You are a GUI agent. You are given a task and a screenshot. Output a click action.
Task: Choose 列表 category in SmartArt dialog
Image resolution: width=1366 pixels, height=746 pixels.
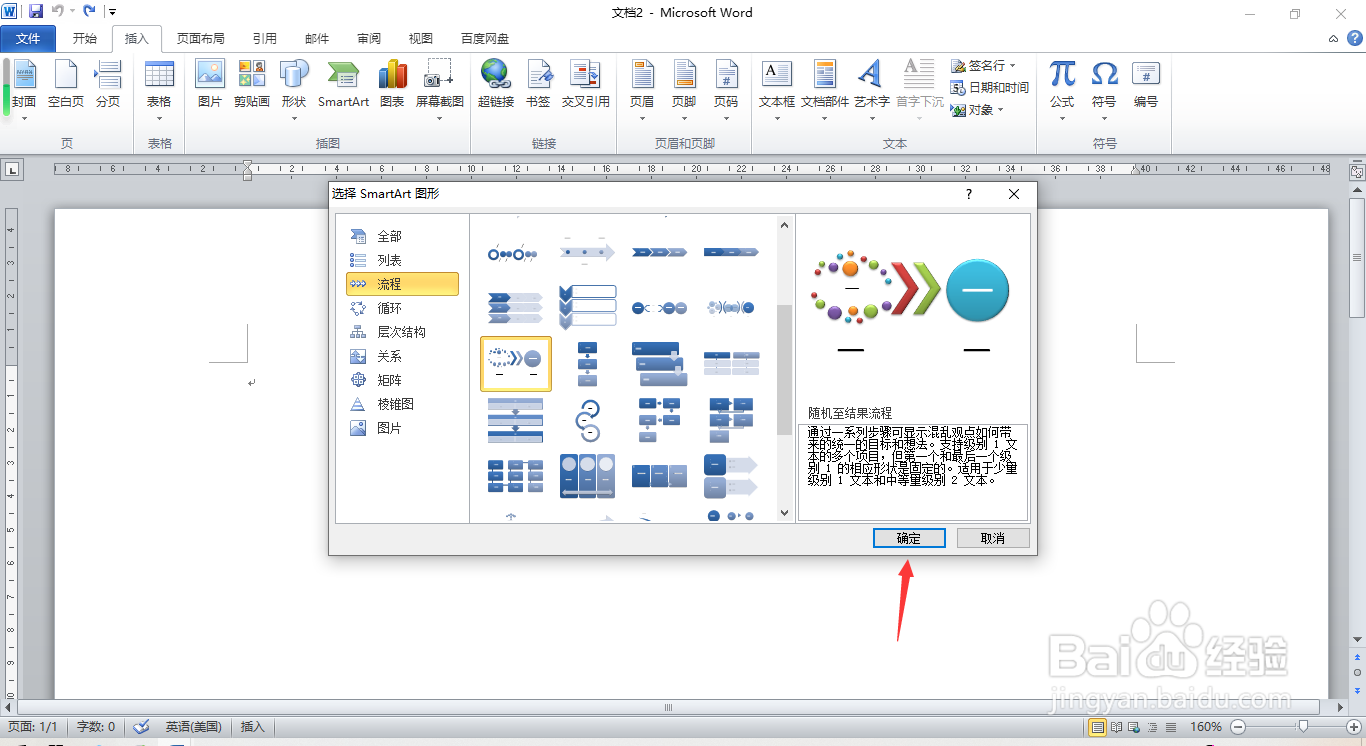point(402,260)
